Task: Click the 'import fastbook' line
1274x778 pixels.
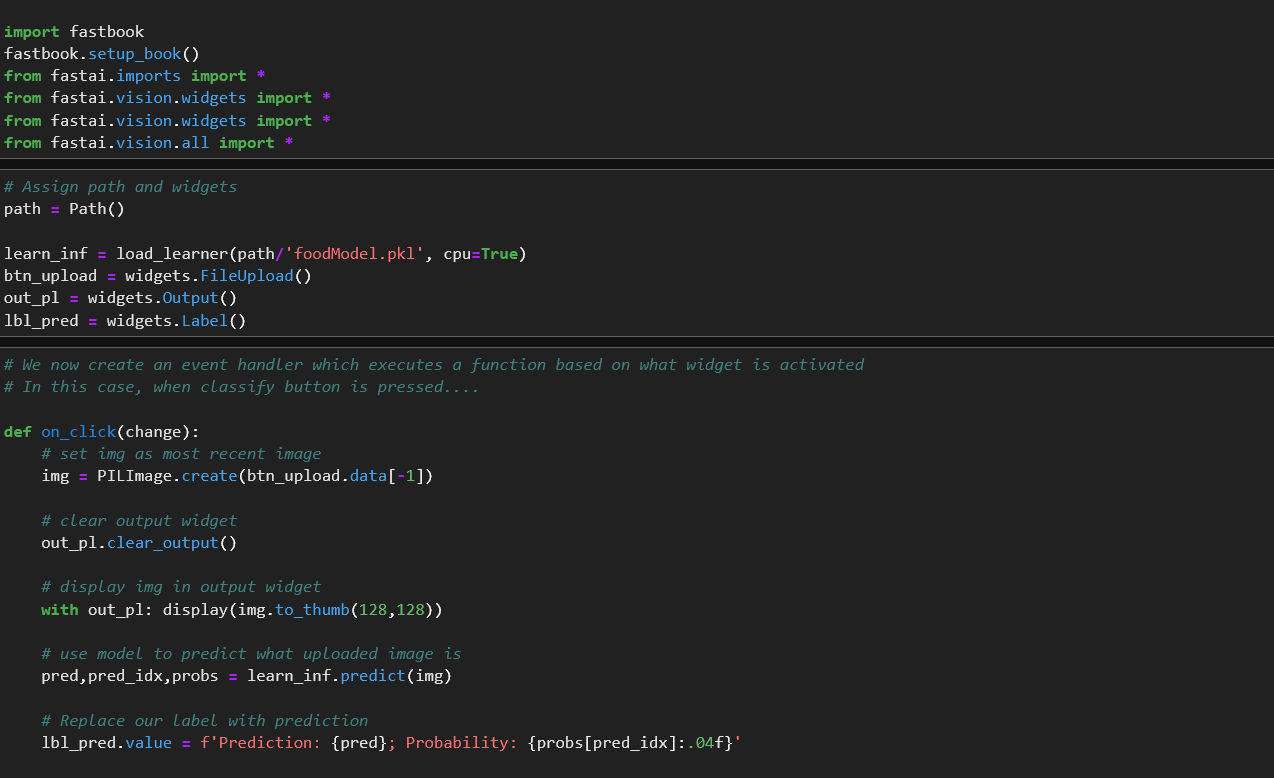Action: pyautogui.click(x=74, y=32)
